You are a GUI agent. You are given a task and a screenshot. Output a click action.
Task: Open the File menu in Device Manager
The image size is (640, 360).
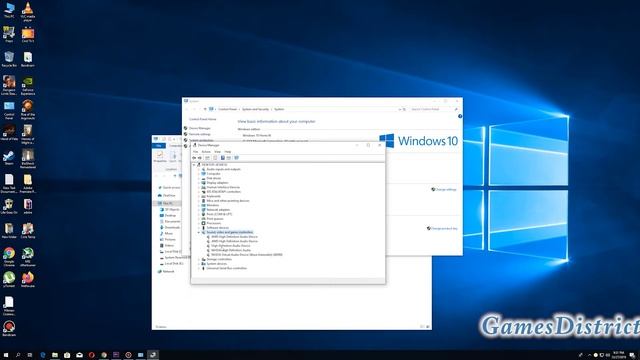tap(196, 152)
